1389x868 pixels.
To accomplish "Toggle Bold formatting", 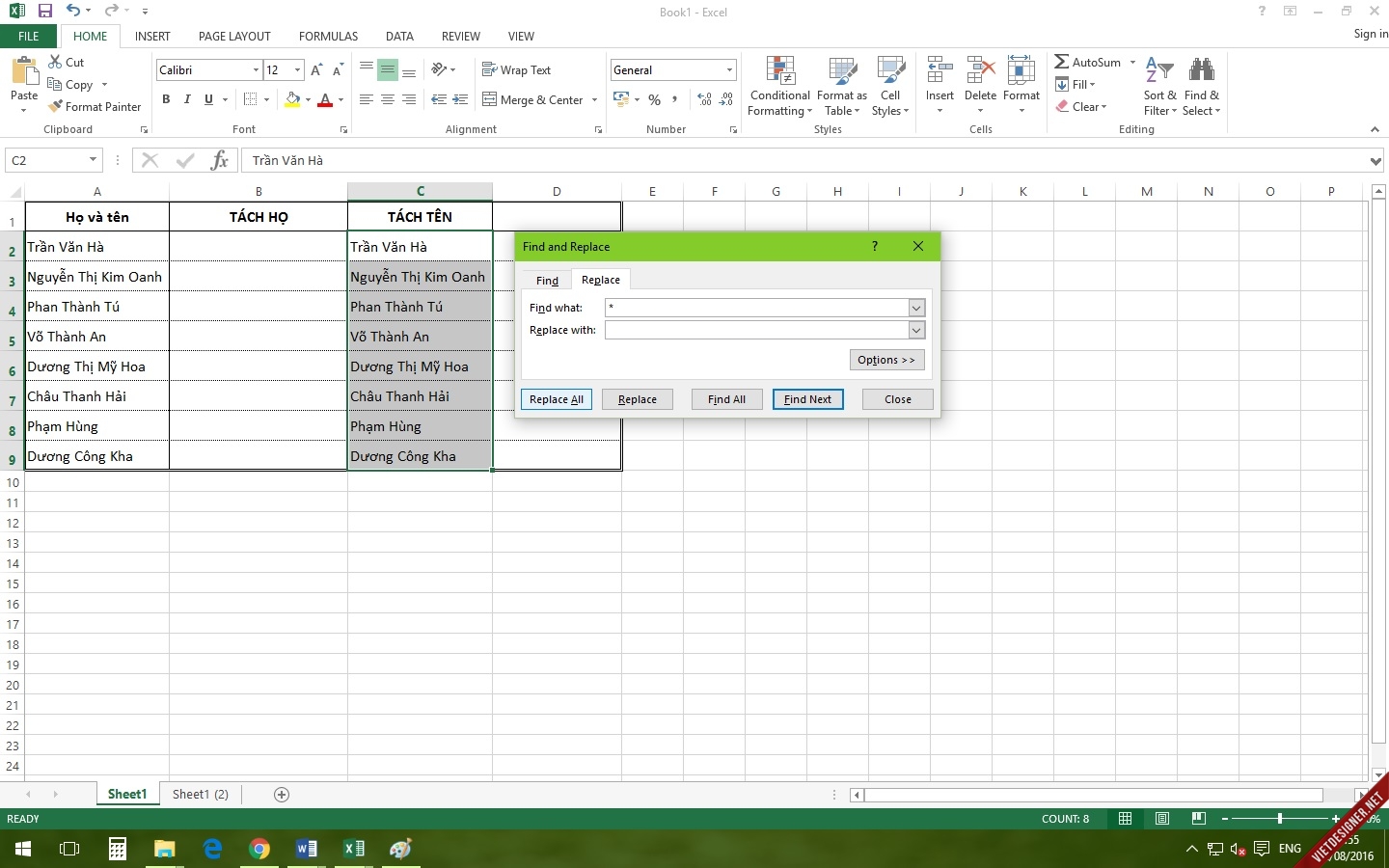I will click(166, 99).
